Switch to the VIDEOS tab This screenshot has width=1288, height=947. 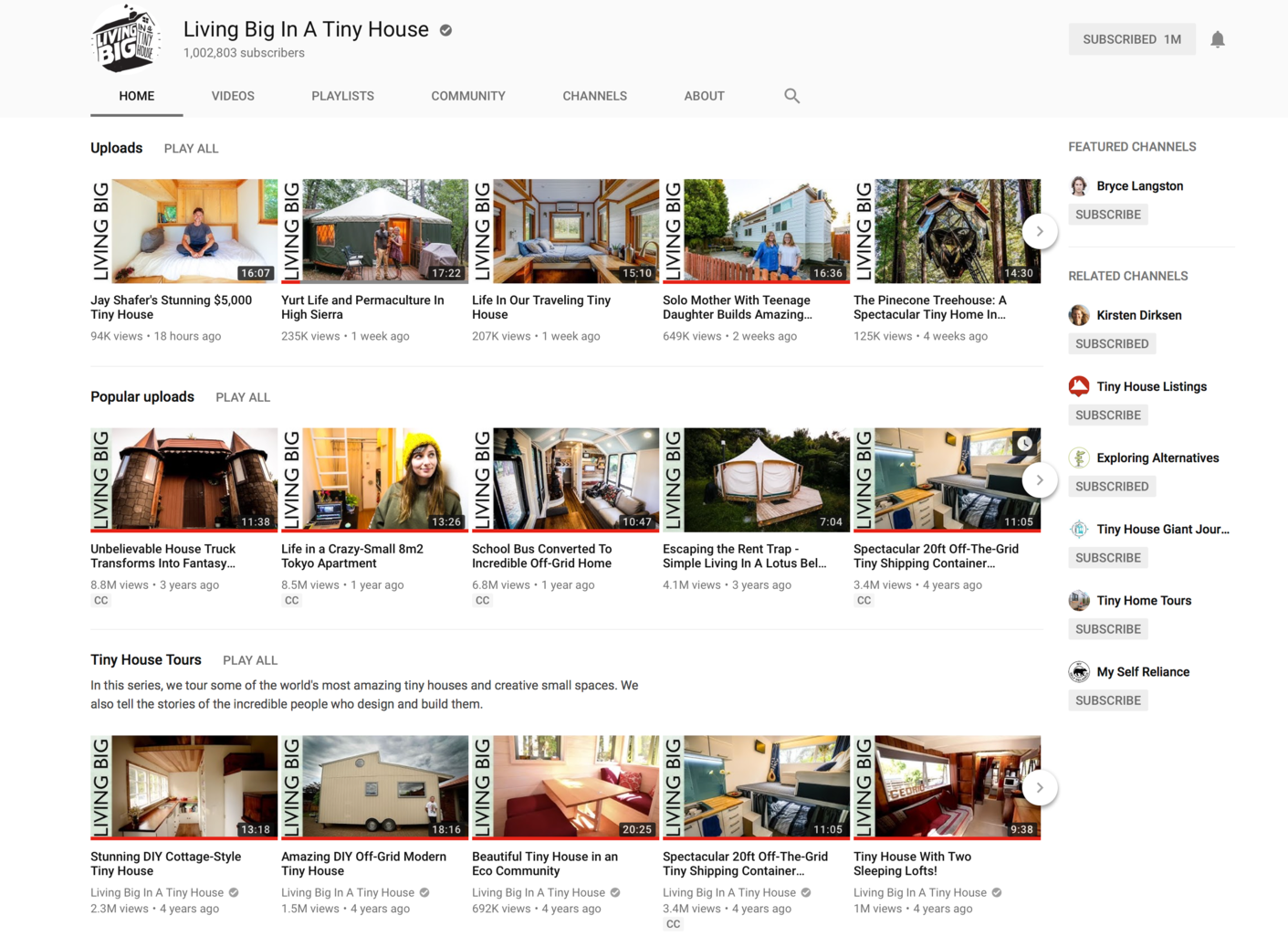pos(233,96)
